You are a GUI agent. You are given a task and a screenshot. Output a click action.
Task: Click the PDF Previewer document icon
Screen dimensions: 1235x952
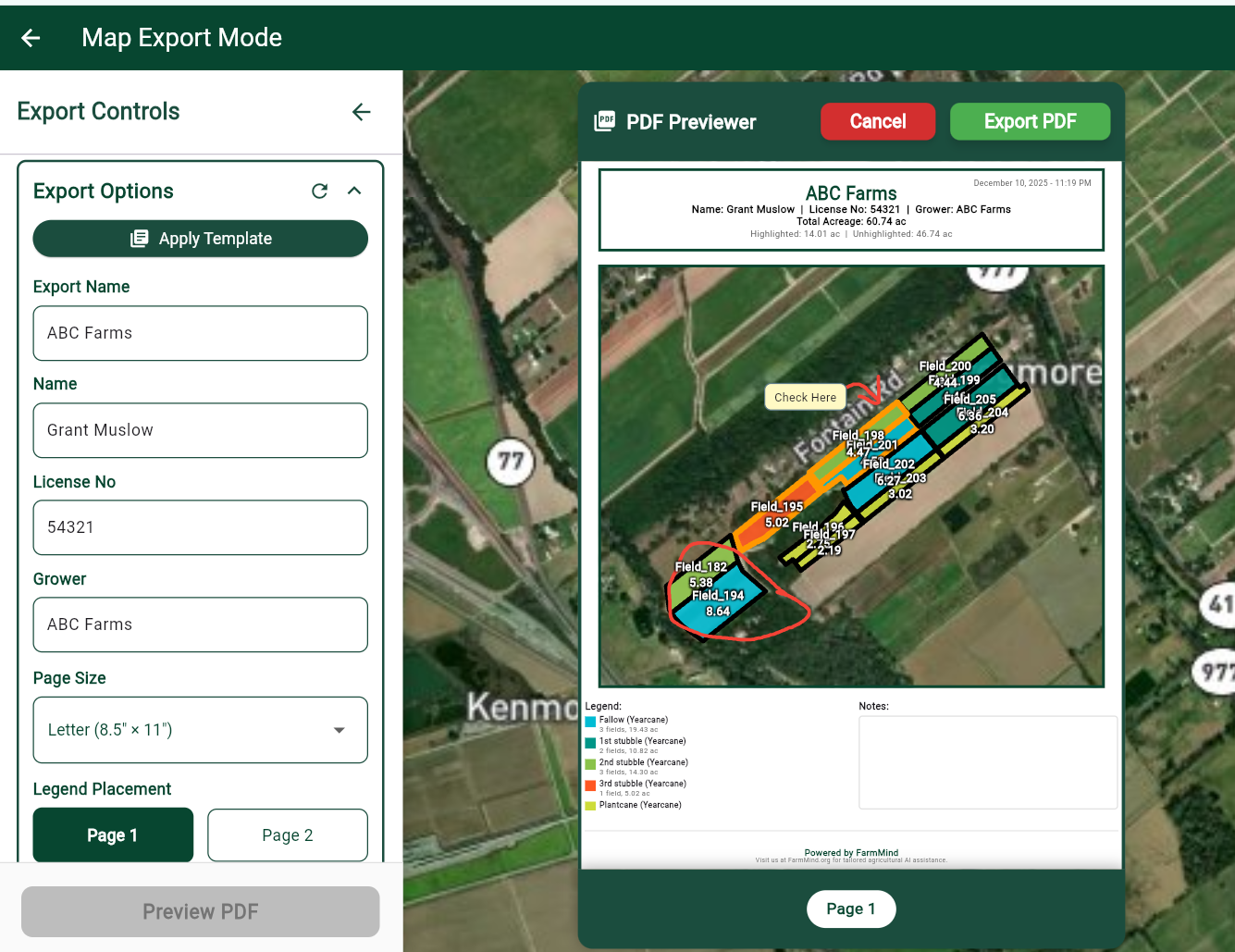click(x=604, y=121)
